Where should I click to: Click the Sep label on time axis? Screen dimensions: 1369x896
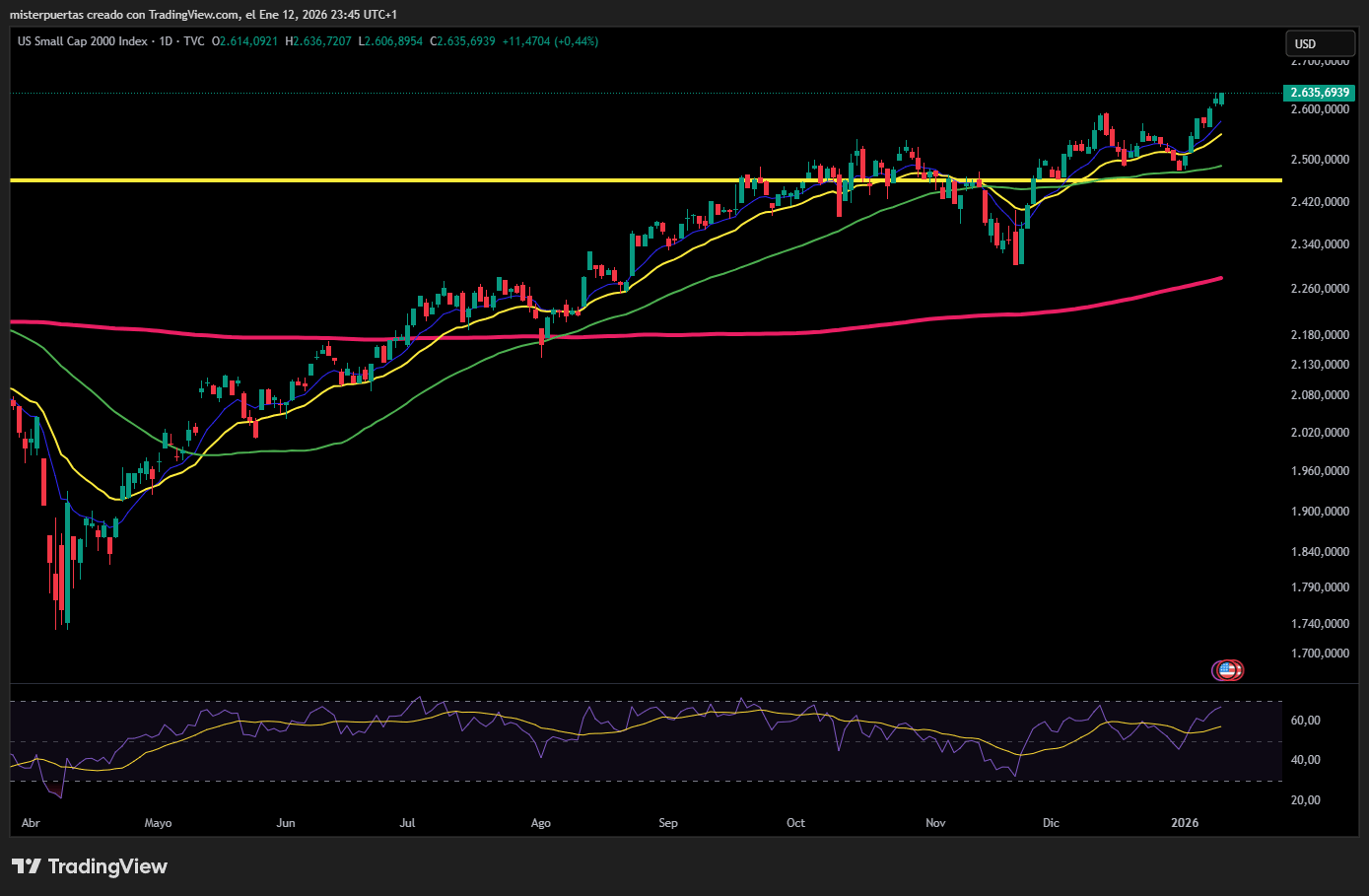(x=668, y=823)
